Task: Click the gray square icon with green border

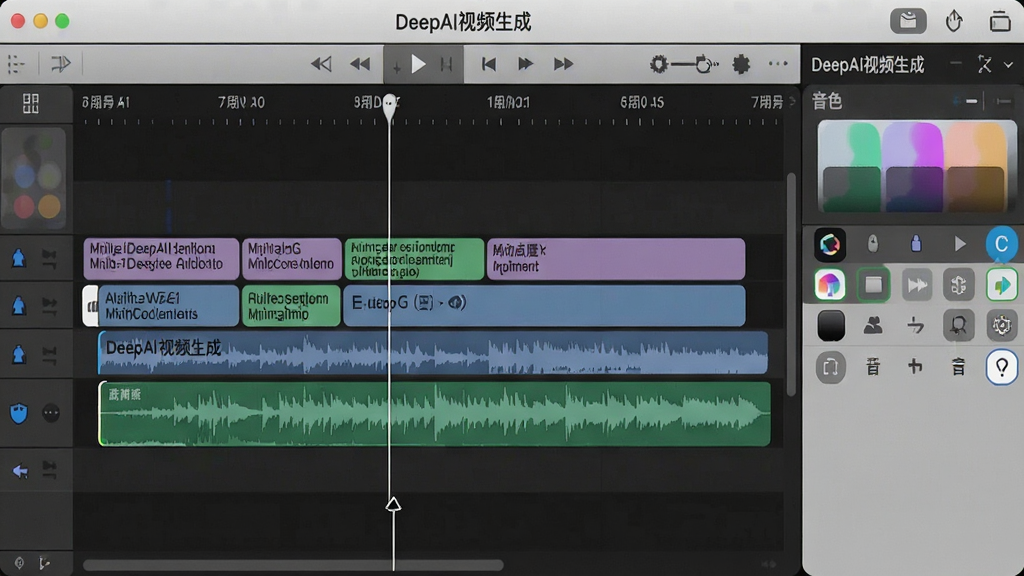Action: pyautogui.click(x=873, y=285)
